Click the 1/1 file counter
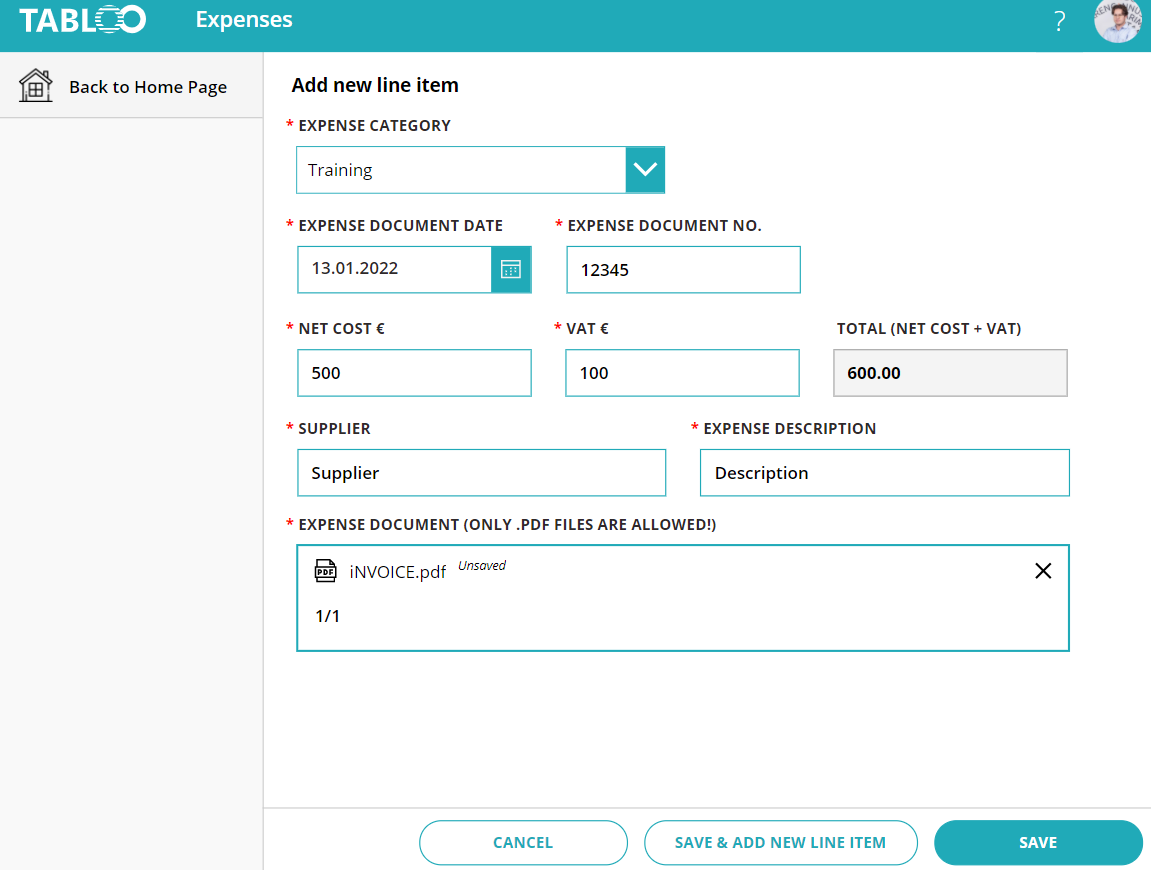Image resolution: width=1151 pixels, height=870 pixels. click(x=327, y=616)
